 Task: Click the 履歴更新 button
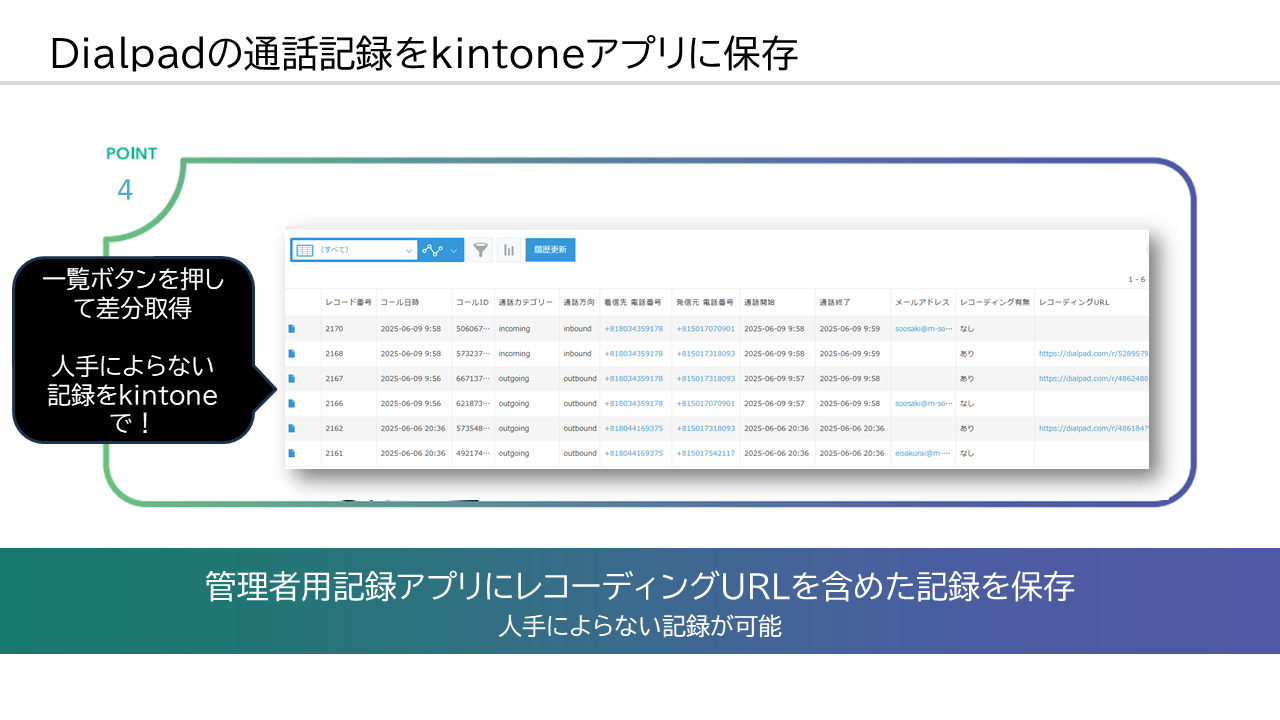tap(550, 250)
